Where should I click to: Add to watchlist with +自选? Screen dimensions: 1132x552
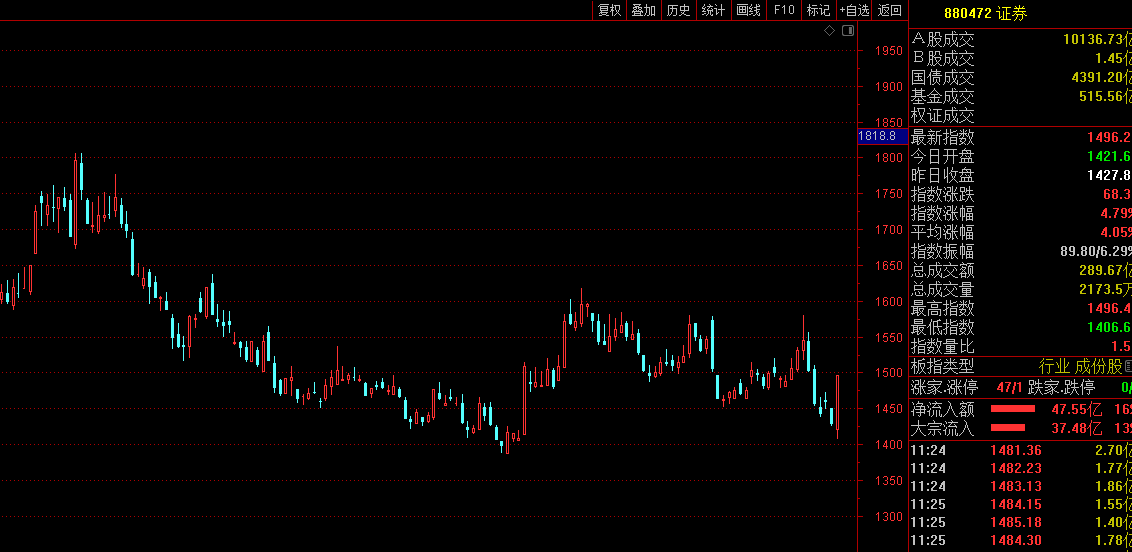[854, 10]
